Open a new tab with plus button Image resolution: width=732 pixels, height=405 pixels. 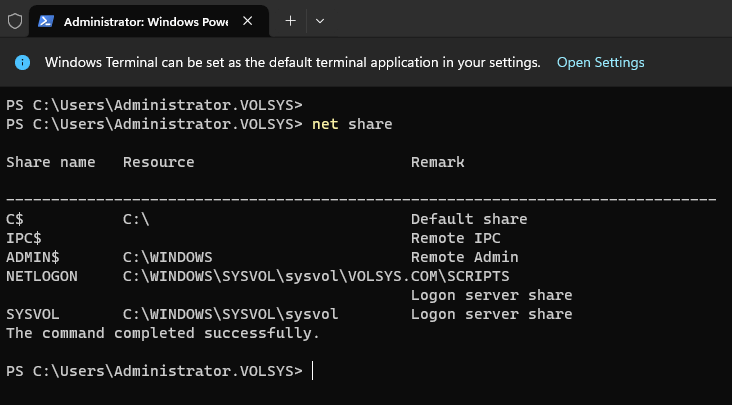coord(291,20)
